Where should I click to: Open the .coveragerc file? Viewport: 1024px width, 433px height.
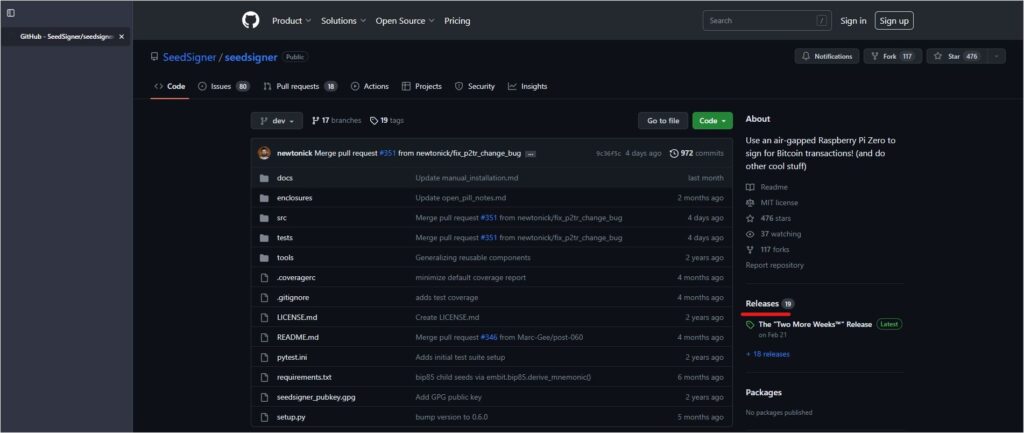tap(296, 278)
